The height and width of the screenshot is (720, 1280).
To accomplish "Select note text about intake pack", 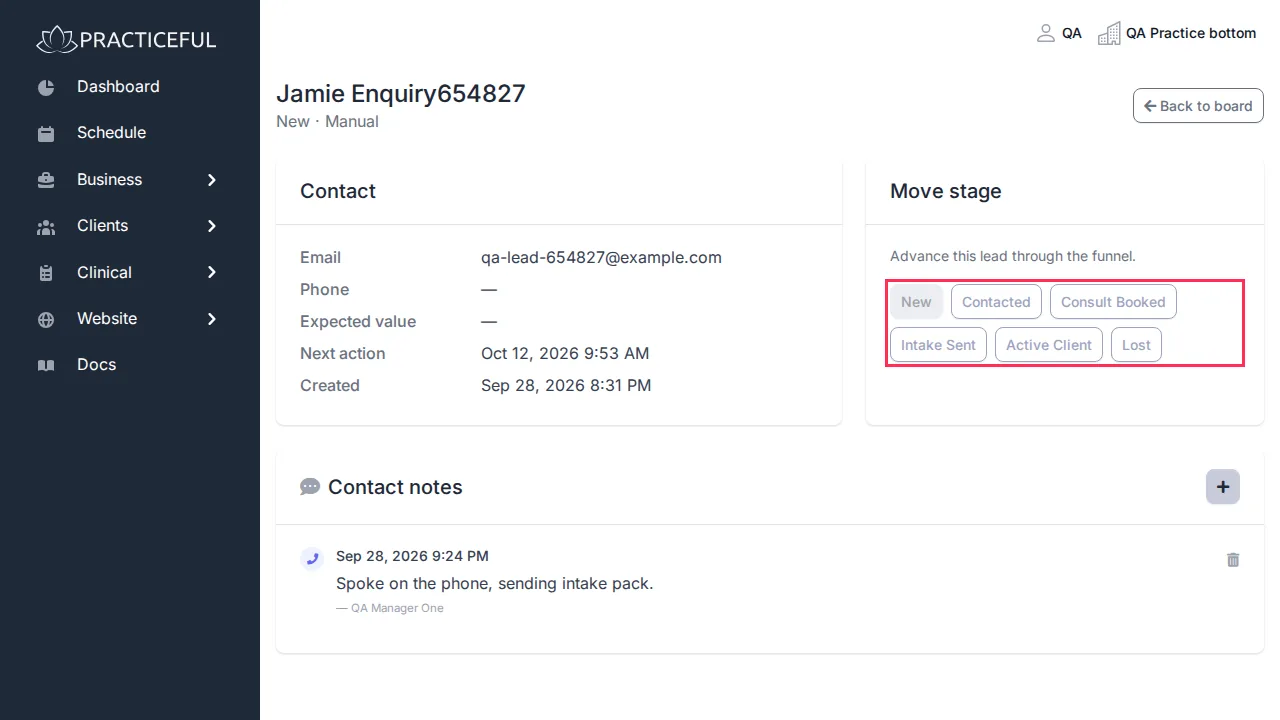I will 494,584.
